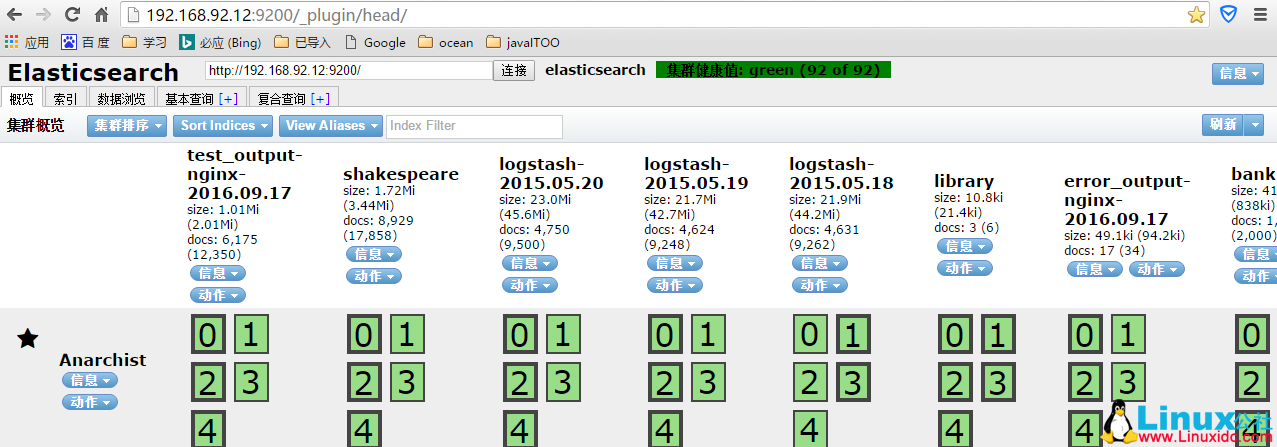This screenshot has width=1277, height=447.
Task: Switch to the 数据浏览 tab
Action: pos(122,98)
